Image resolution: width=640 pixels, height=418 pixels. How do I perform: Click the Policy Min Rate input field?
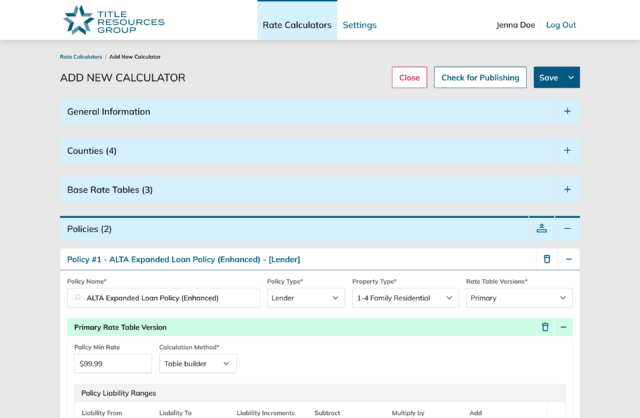[x=110, y=364]
